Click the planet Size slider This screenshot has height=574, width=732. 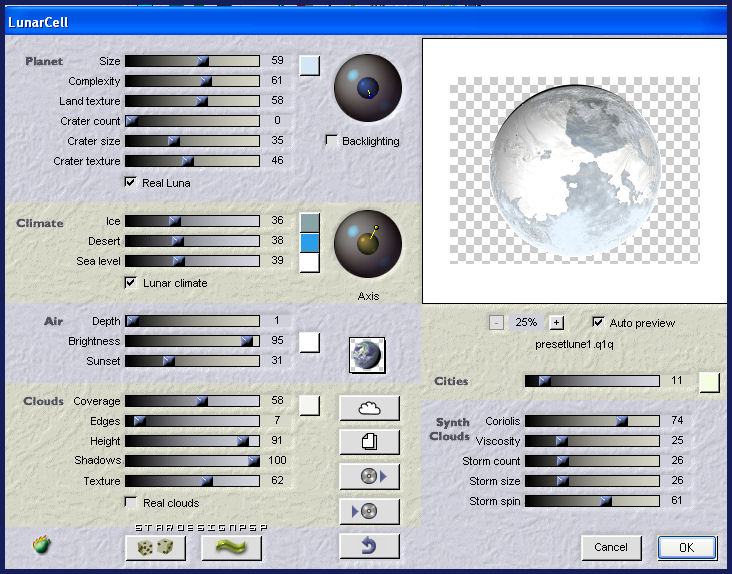pyautogui.click(x=192, y=61)
